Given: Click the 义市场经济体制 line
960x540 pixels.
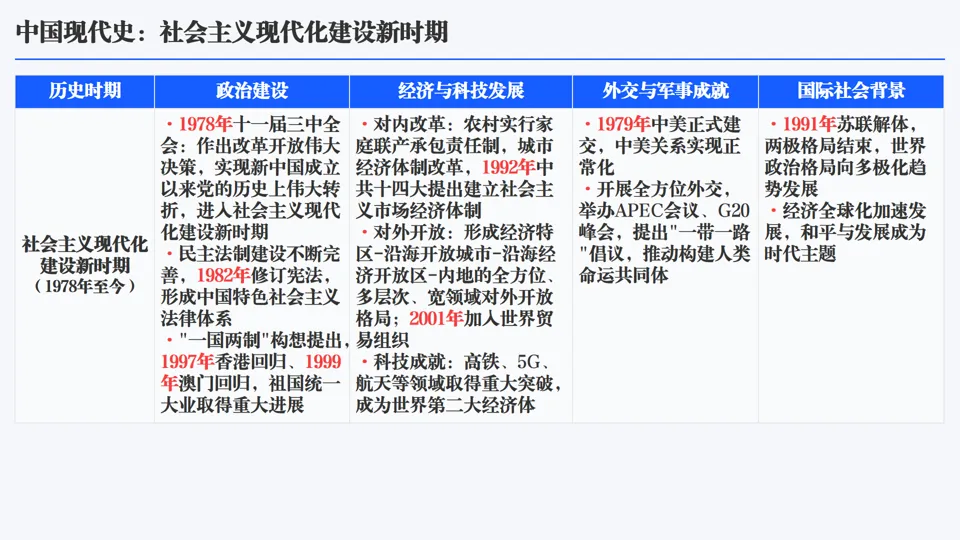Looking at the screenshot, I should pyautogui.click(x=419, y=211).
